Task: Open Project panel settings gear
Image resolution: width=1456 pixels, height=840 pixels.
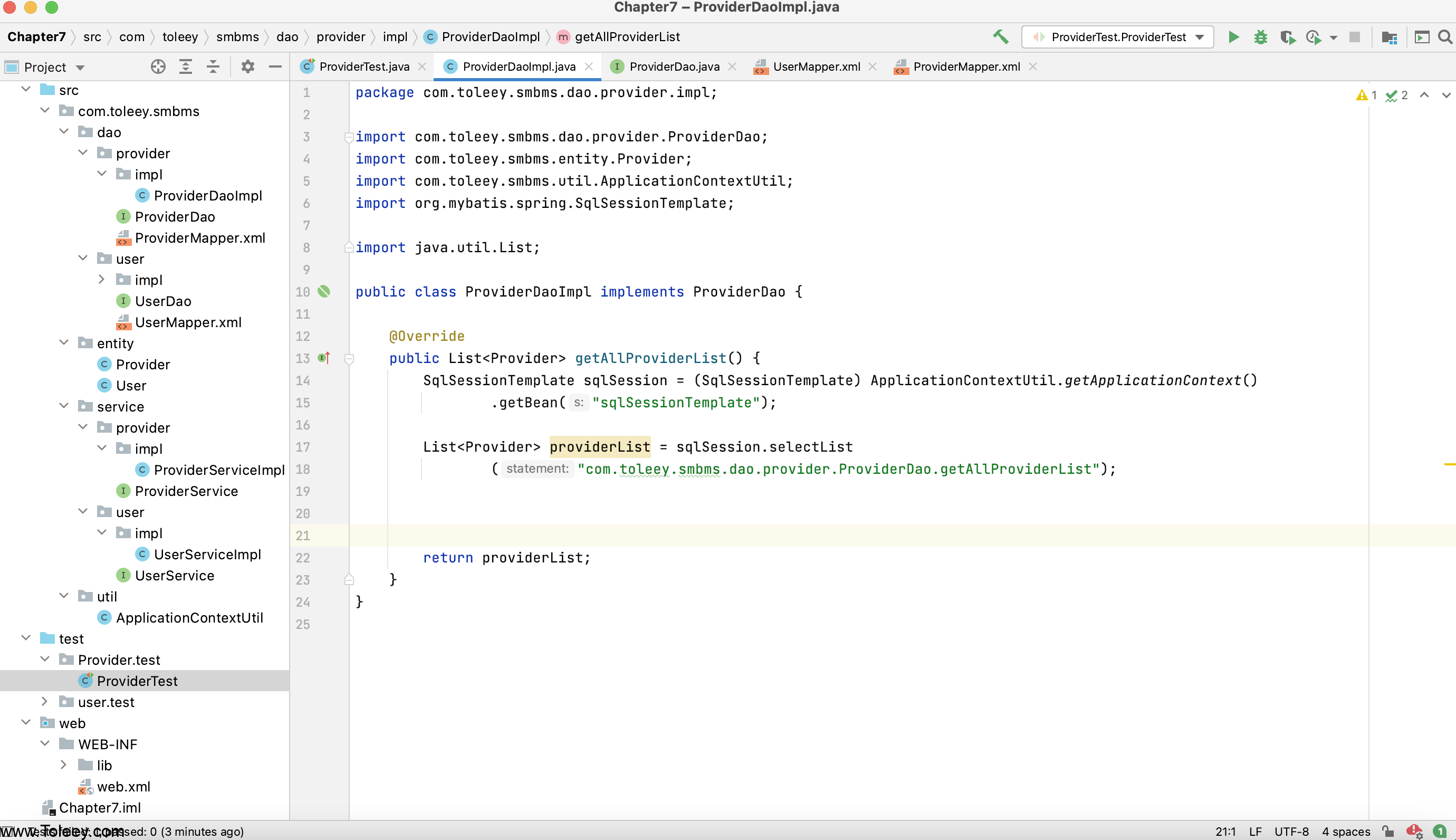Action: click(x=247, y=67)
